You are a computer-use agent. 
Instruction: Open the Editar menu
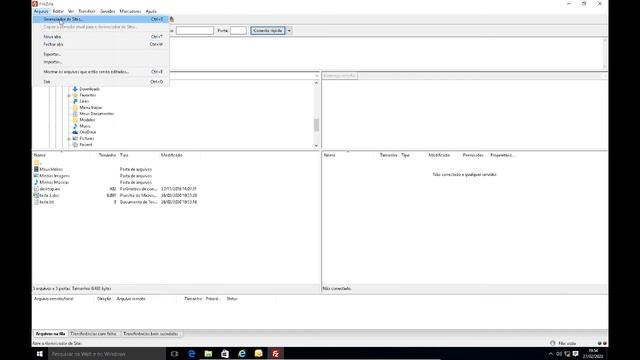coord(58,11)
